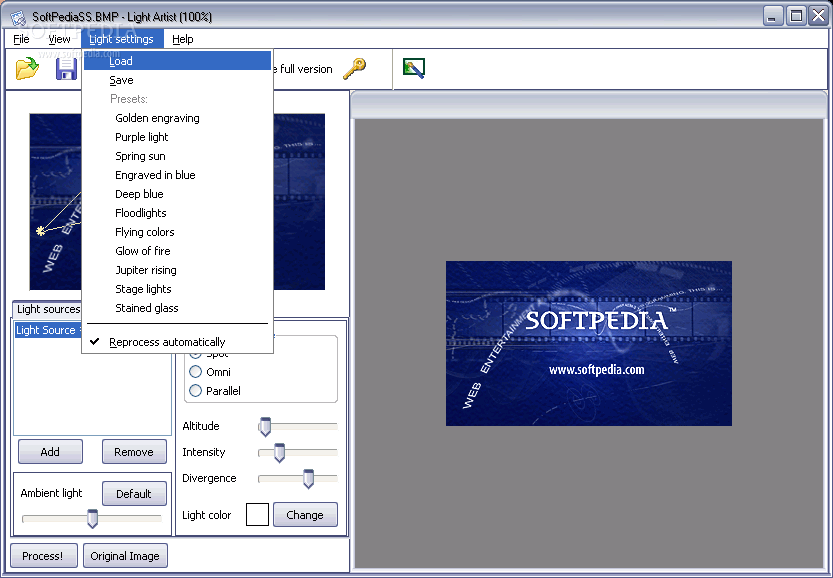Apply the Glow of fire preset
This screenshot has width=833, height=578.
177,251
